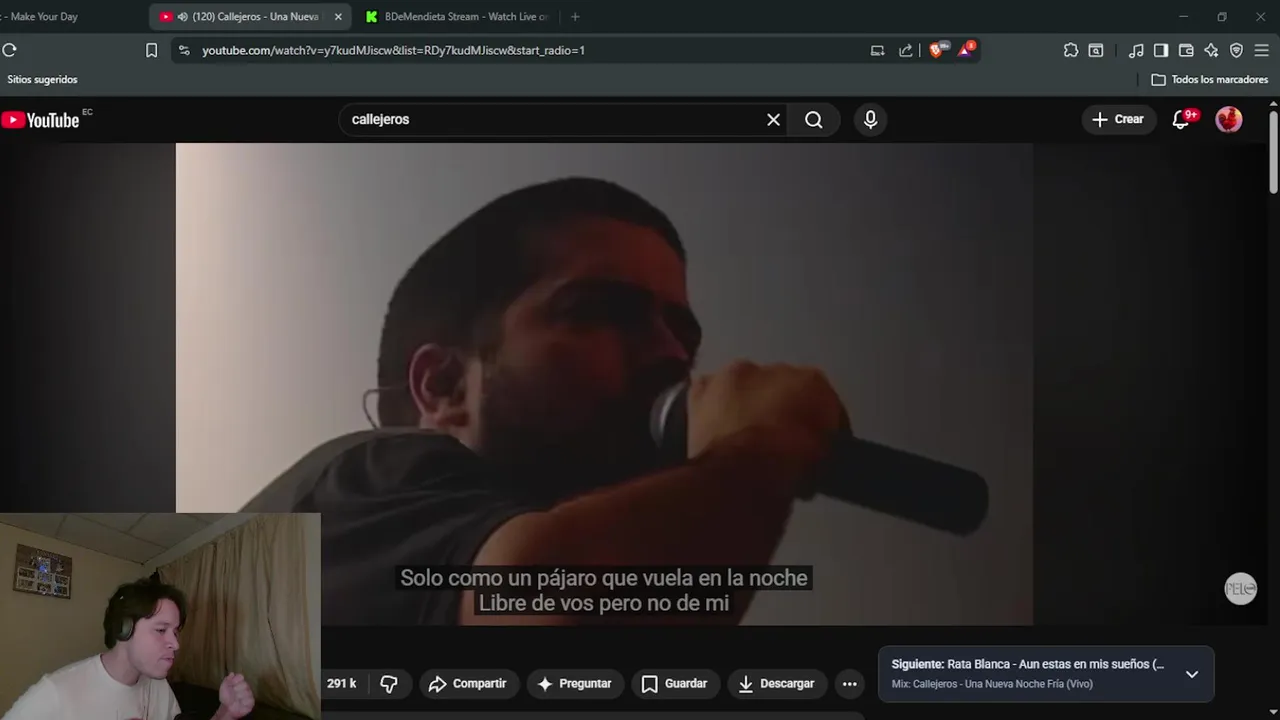Viewport: 1280px width, 720px height.
Task: Open Brave Shields lion icon
Action: [936, 50]
